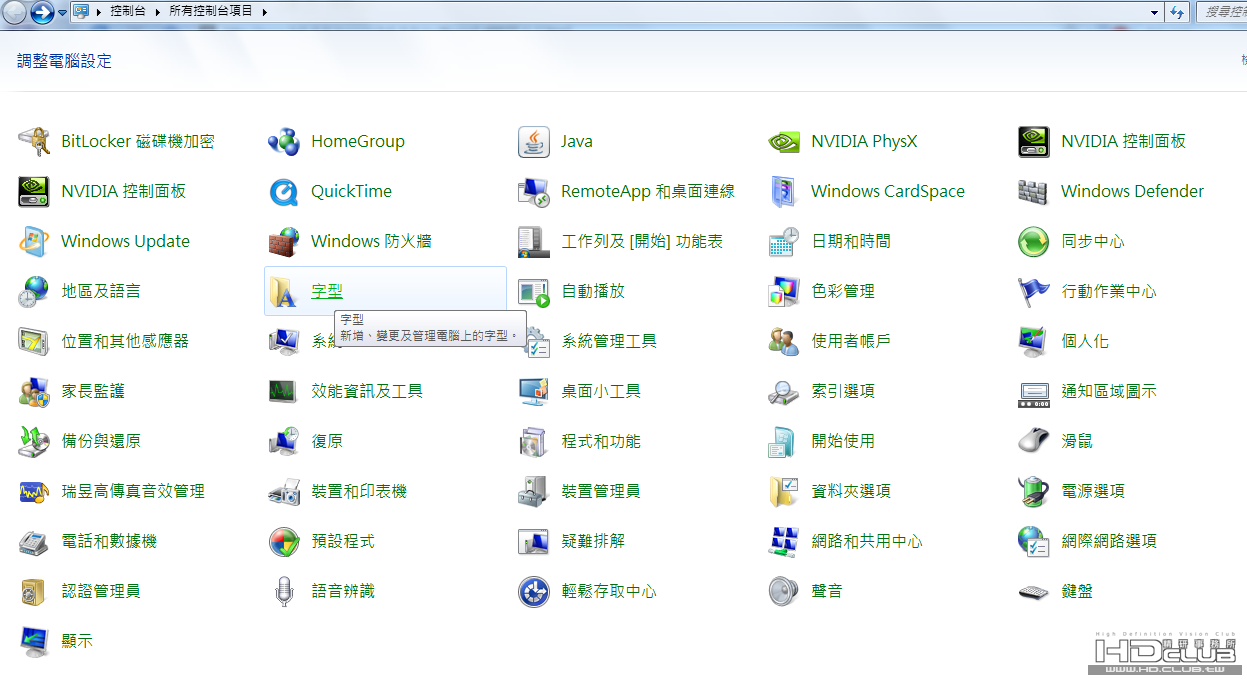This screenshot has width=1247, height=680.
Task: Open the 聲音 speaker icon
Action: pyautogui.click(x=784, y=592)
